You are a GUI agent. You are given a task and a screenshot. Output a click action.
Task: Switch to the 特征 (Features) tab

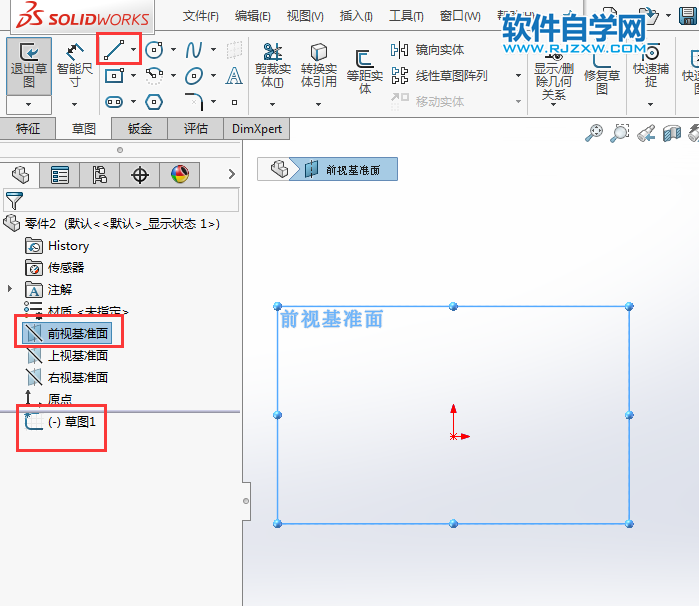[28, 129]
